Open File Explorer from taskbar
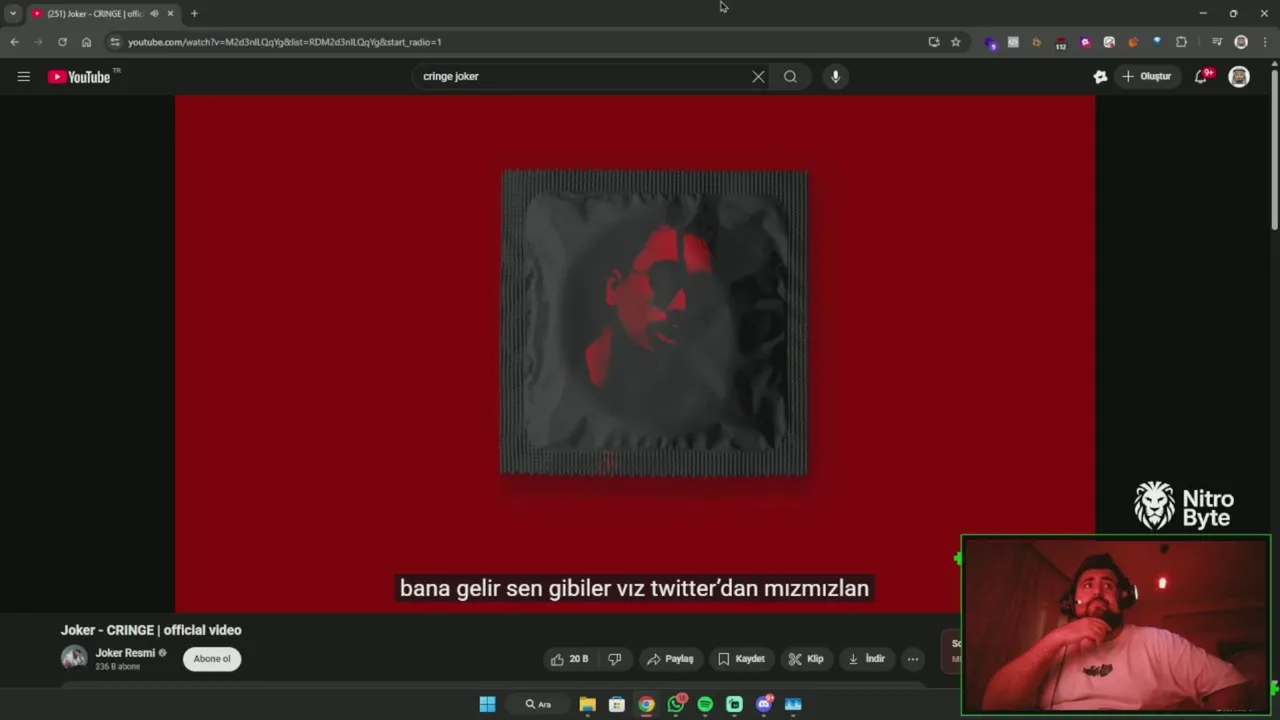Image resolution: width=1280 pixels, height=720 pixels. click(587, 704)
